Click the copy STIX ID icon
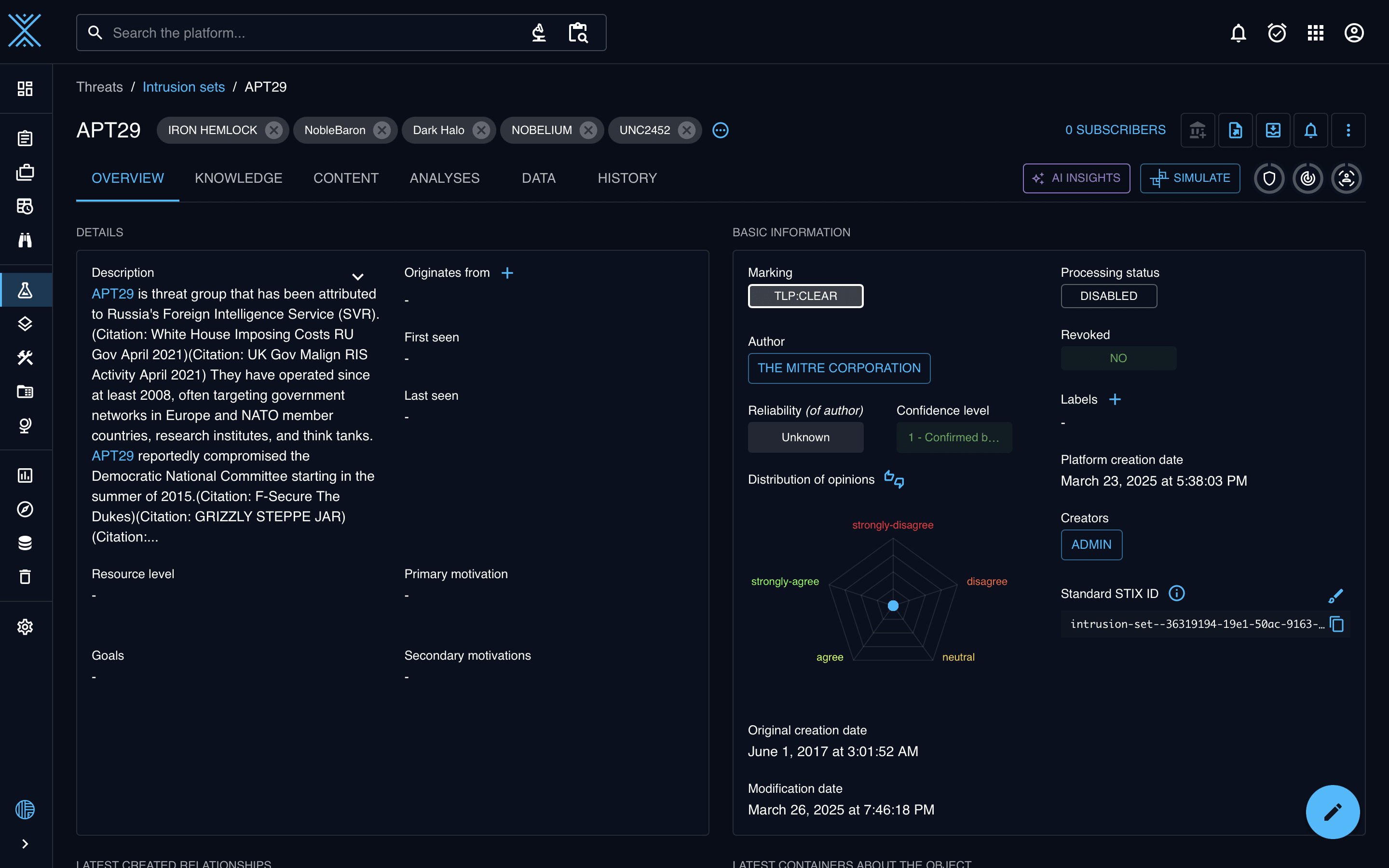Image resolution: width=1389 pixels, height=868 pixels. (x=1337, y=624)
